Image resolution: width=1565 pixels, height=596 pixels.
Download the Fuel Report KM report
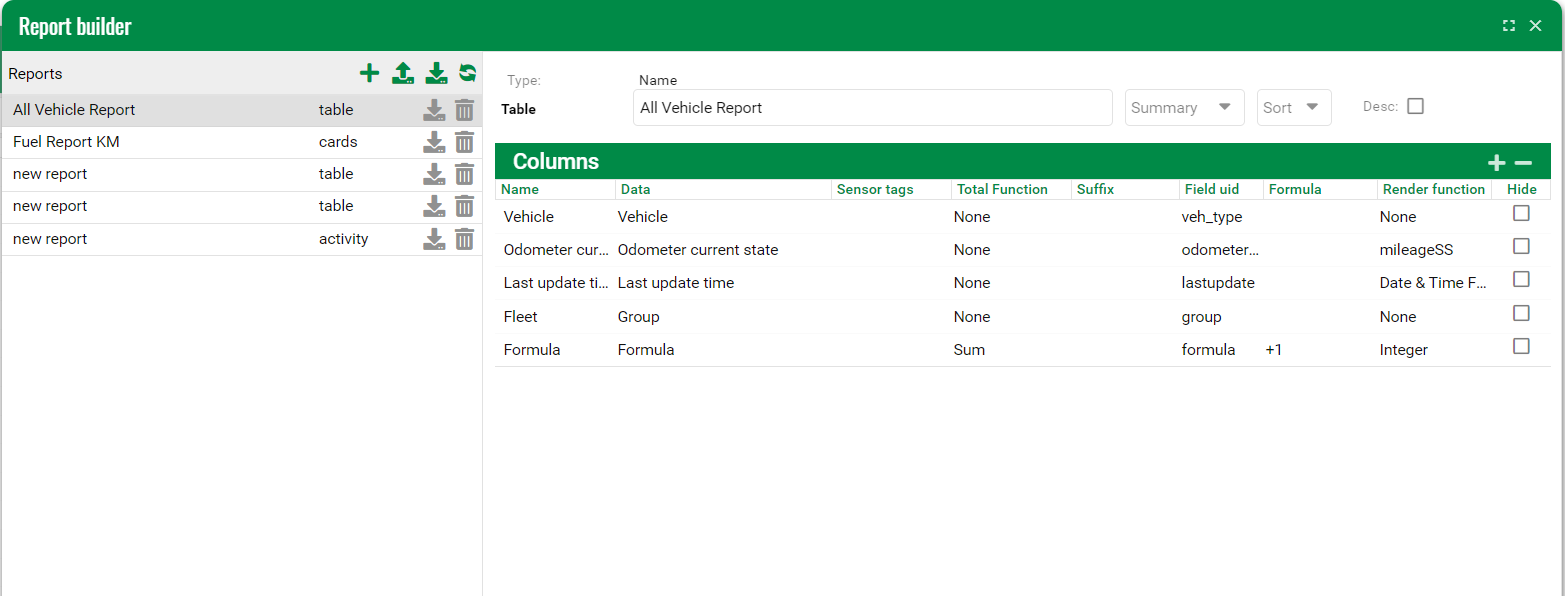pyautogui.click(x=434, y=142)
